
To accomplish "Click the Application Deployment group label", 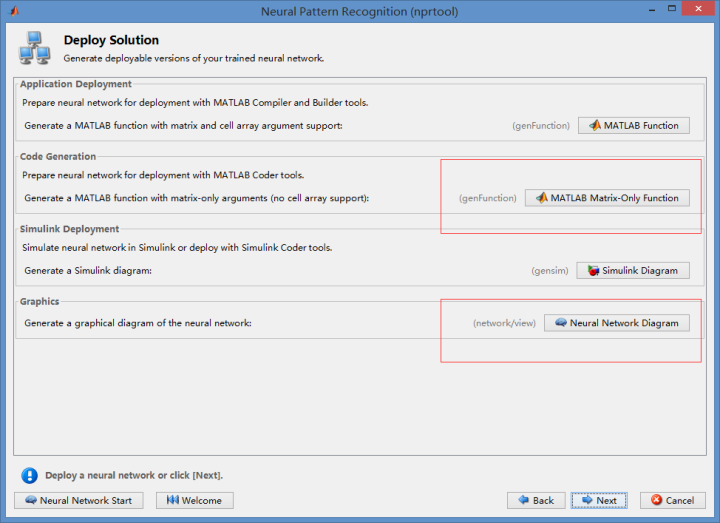I will point(76,84).
